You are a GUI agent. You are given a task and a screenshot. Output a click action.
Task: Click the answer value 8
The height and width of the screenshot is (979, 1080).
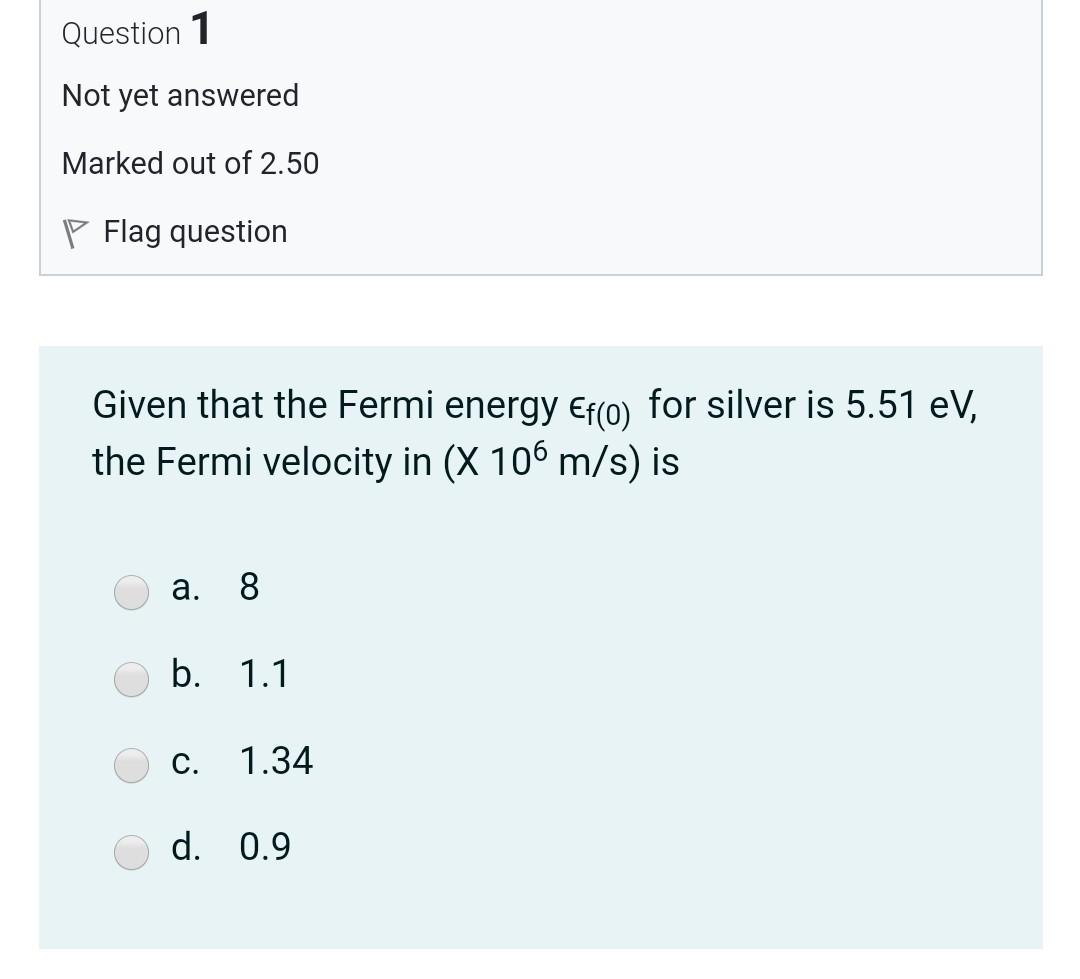pos(249,587)
